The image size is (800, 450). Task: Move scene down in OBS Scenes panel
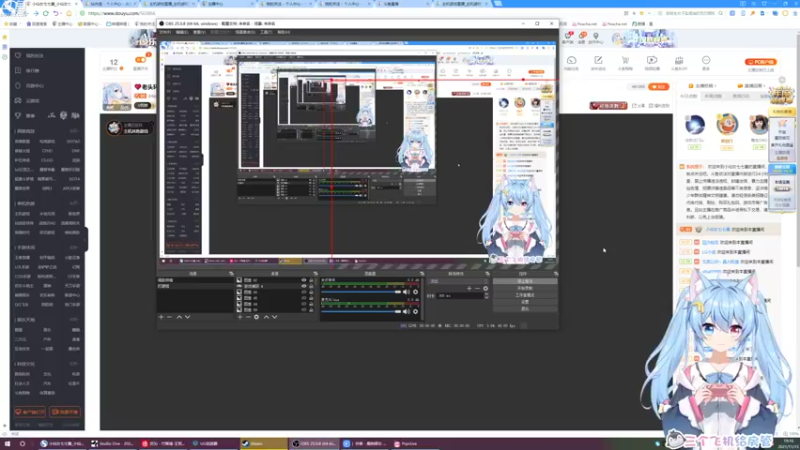pos(187,317)
